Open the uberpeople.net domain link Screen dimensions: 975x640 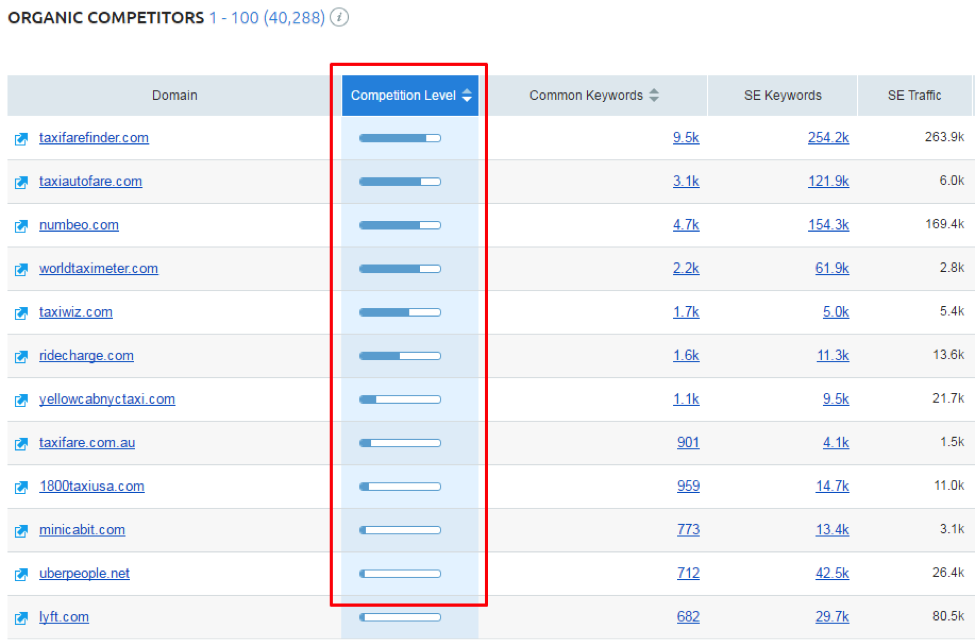coord(85,573)
